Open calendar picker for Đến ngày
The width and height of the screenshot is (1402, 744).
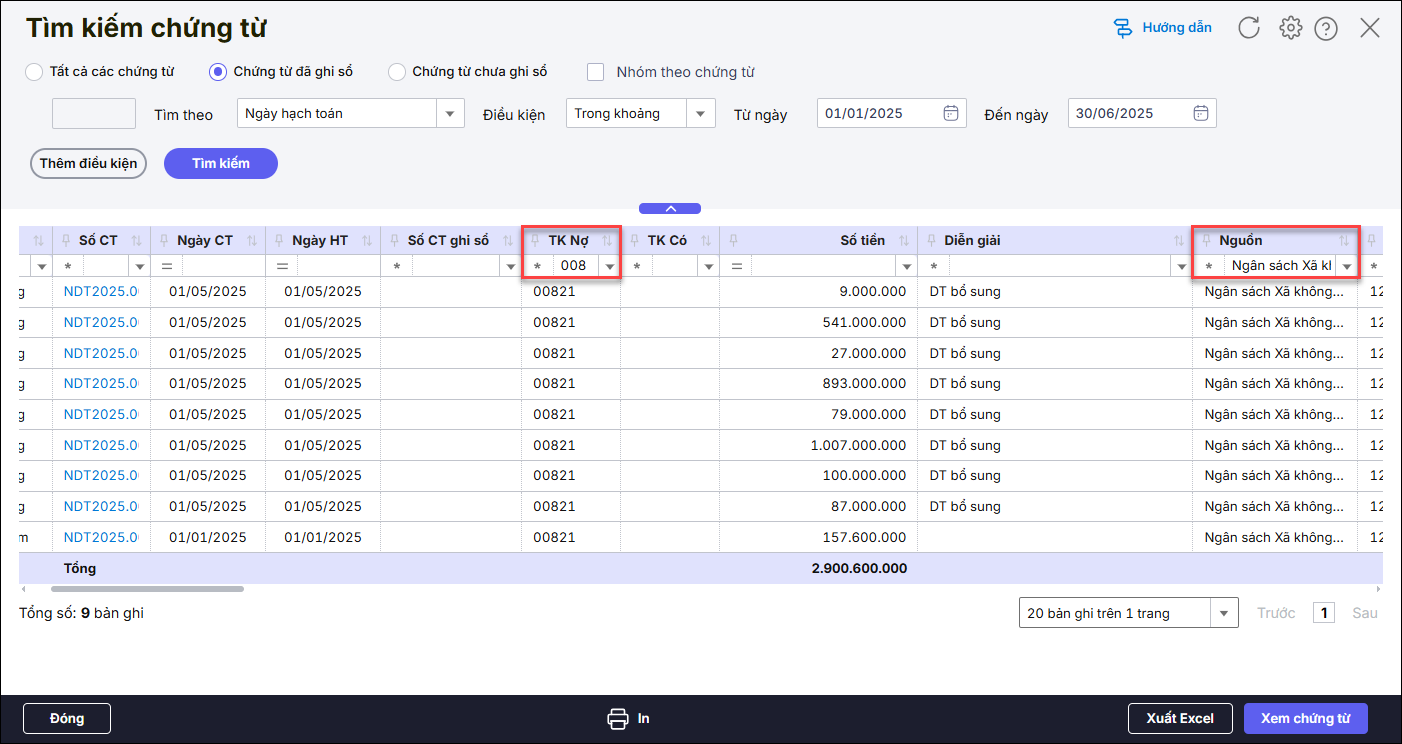1201,113
